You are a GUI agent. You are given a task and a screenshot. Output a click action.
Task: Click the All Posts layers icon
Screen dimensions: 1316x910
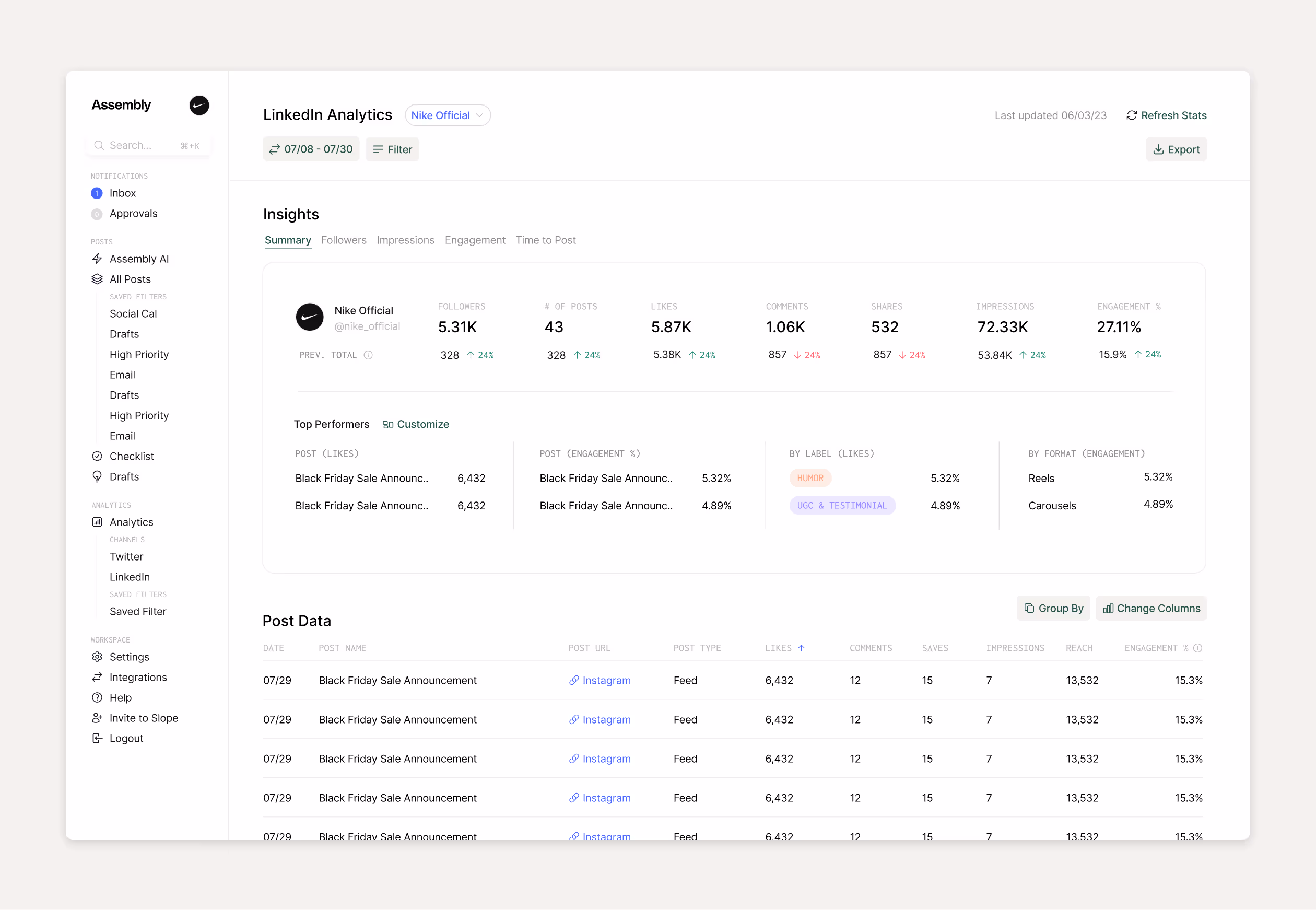(x=98, y=279)
